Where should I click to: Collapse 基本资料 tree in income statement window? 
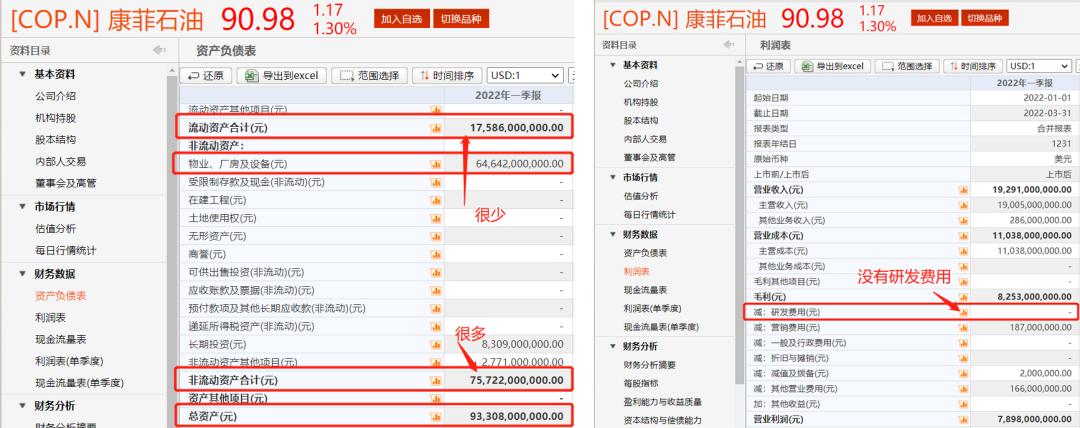click(x=612, y=65)
